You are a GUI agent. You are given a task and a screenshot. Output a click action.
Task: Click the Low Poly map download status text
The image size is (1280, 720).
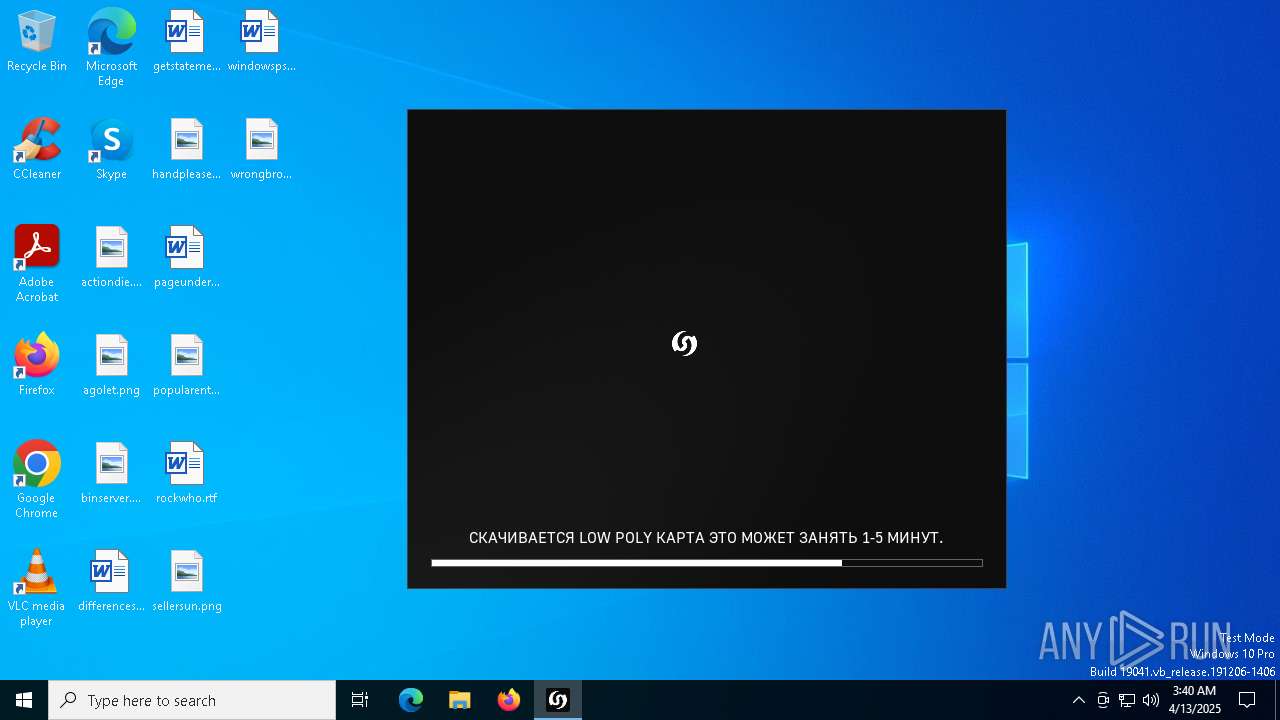(706, 538)
